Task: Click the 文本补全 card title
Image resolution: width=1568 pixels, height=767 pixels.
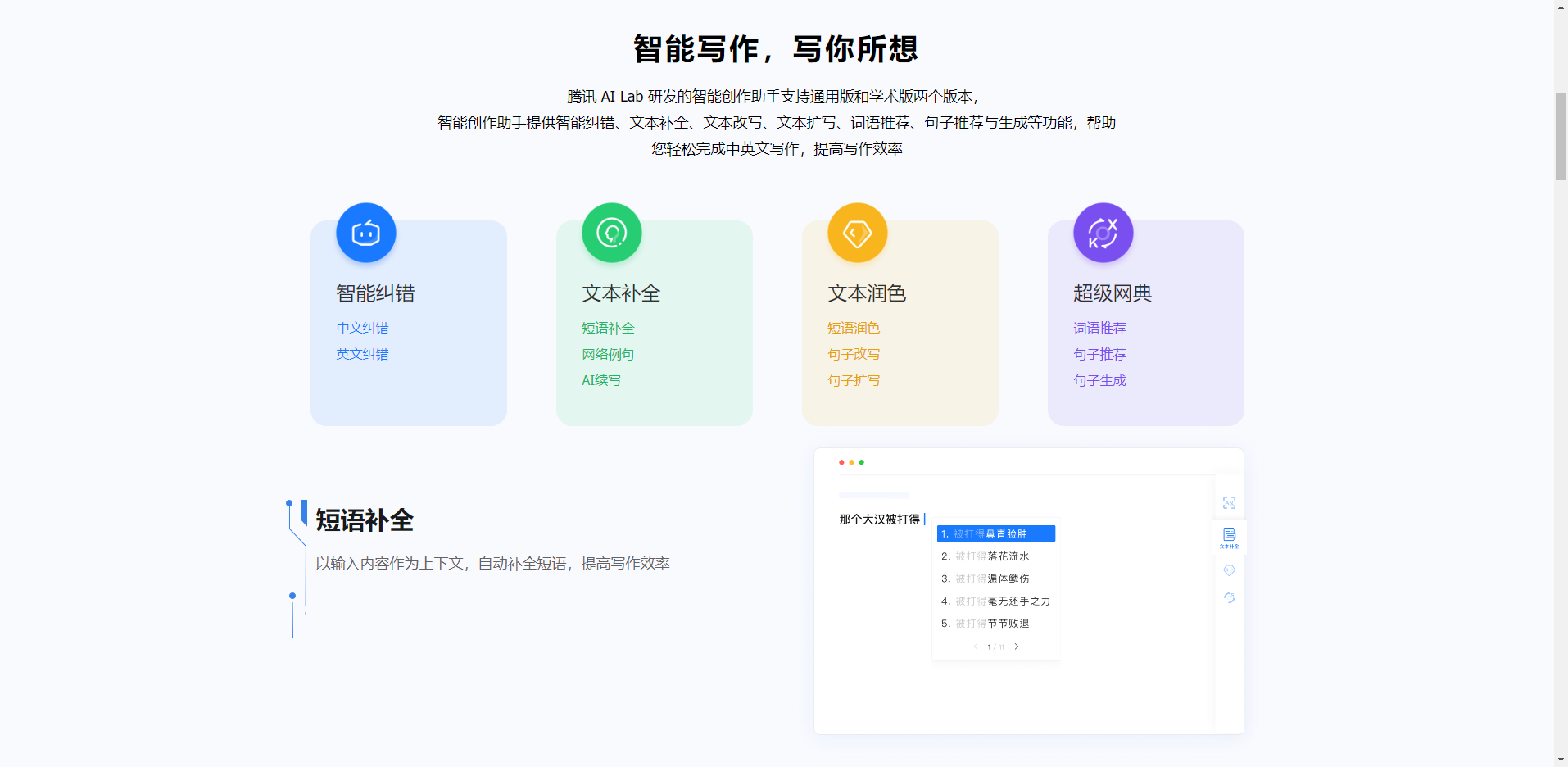Action: point(621,293)
